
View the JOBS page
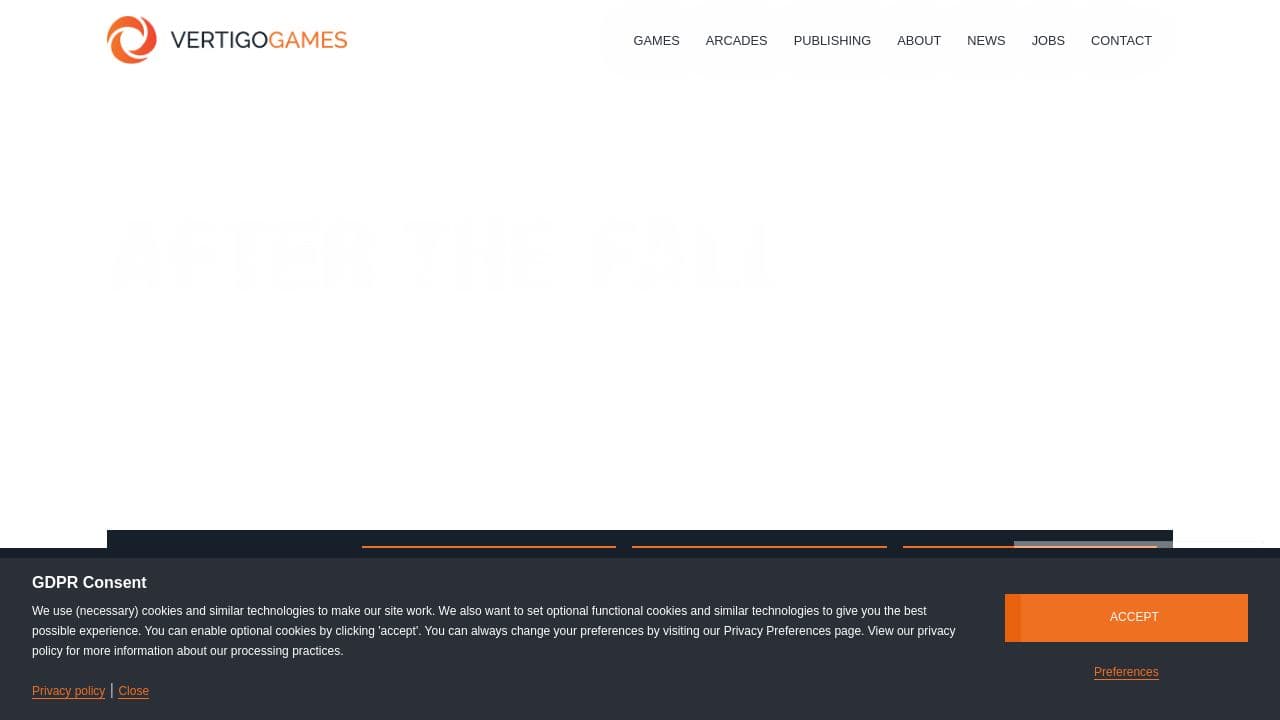click(x=1048, y=41)
